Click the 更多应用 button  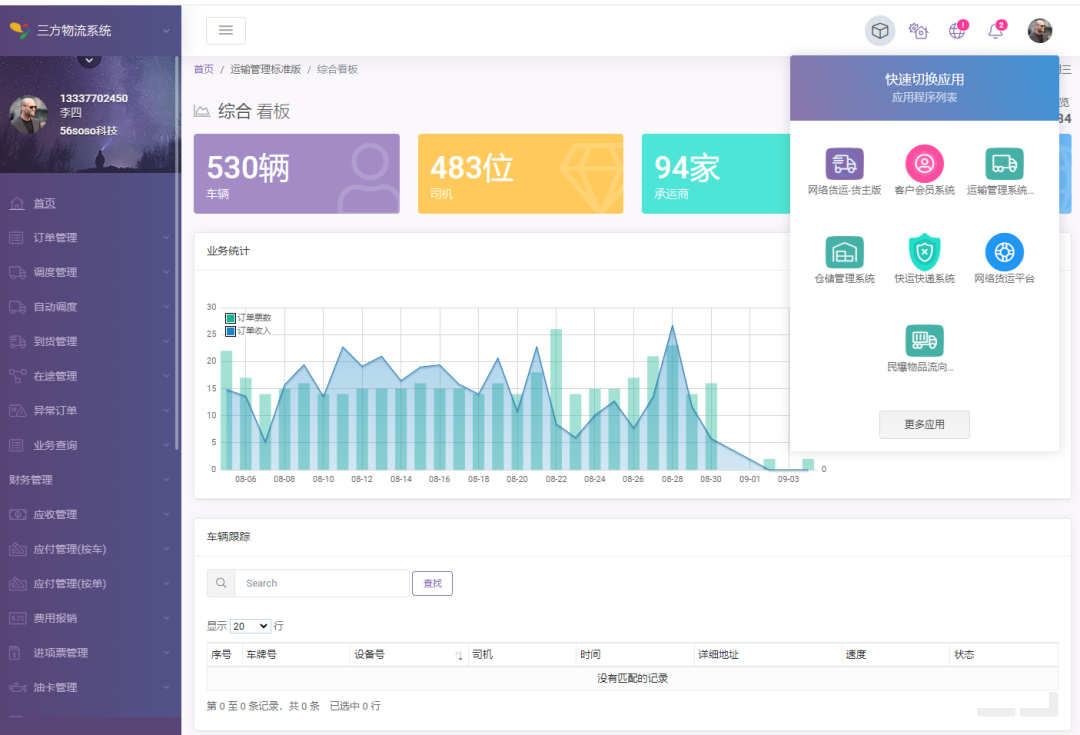point(924,424)
